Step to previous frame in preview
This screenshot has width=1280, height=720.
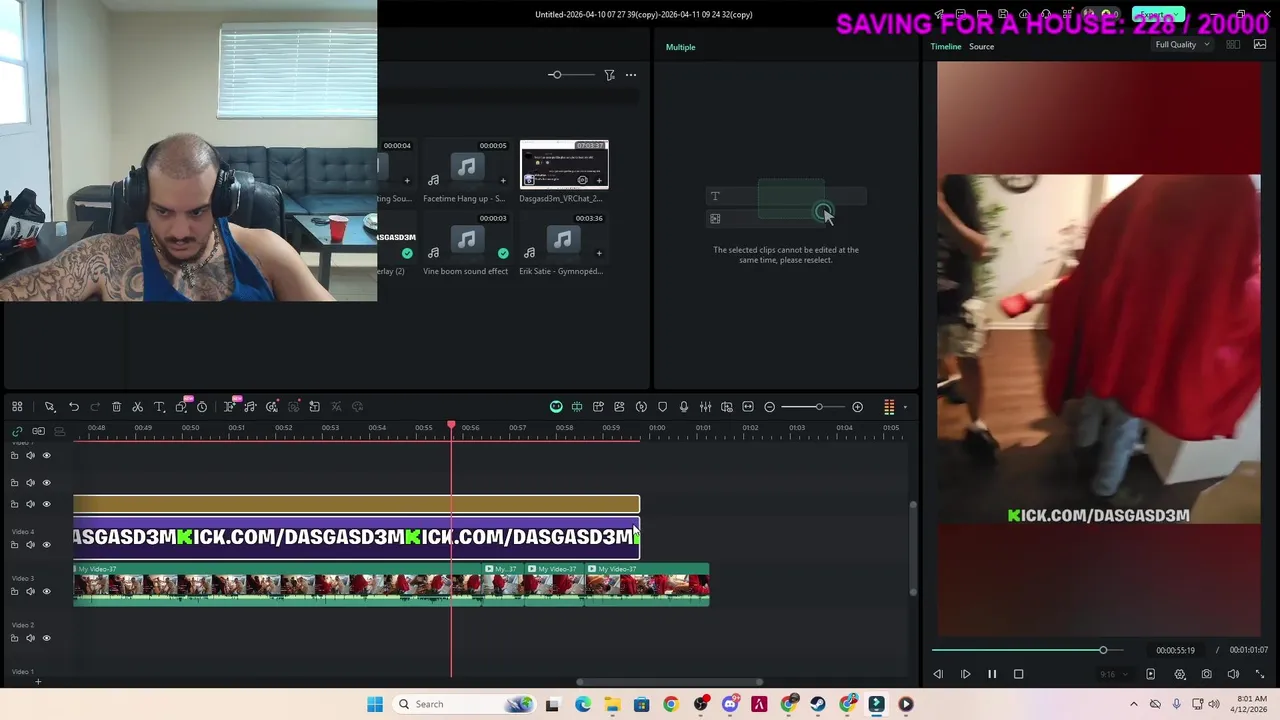click(938, 674)
